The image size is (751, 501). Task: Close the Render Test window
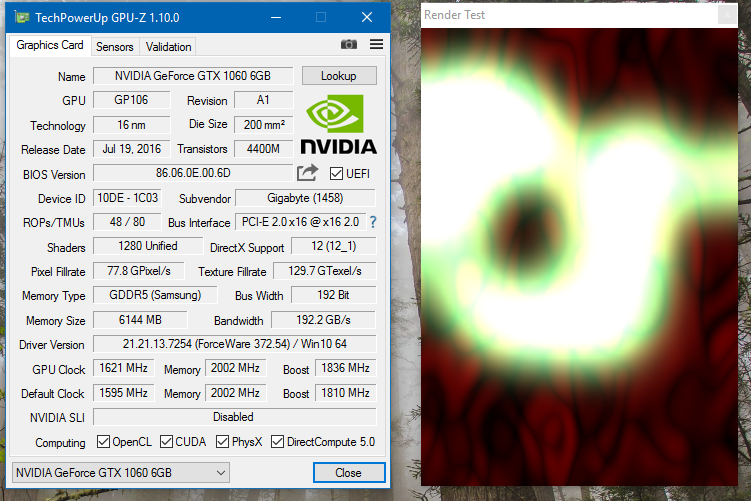click(x=728, y=15)
